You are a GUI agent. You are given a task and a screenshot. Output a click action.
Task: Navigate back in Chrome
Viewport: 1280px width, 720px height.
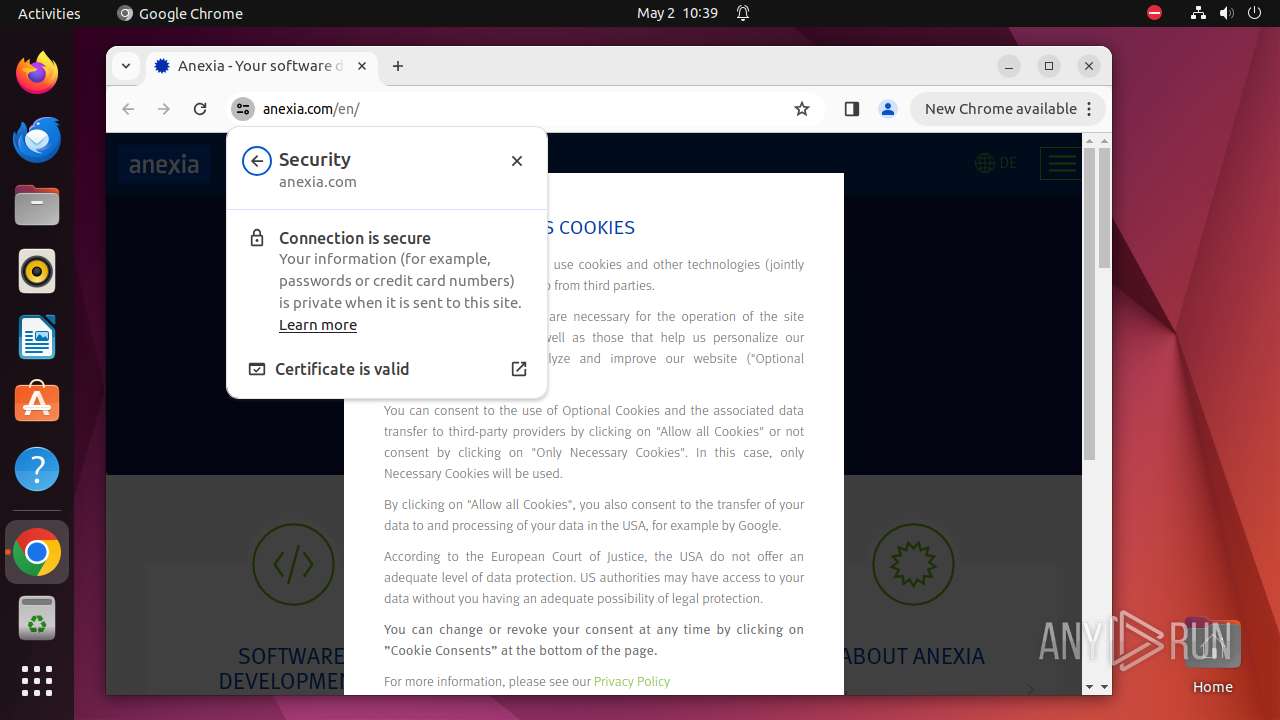(128, 109)
